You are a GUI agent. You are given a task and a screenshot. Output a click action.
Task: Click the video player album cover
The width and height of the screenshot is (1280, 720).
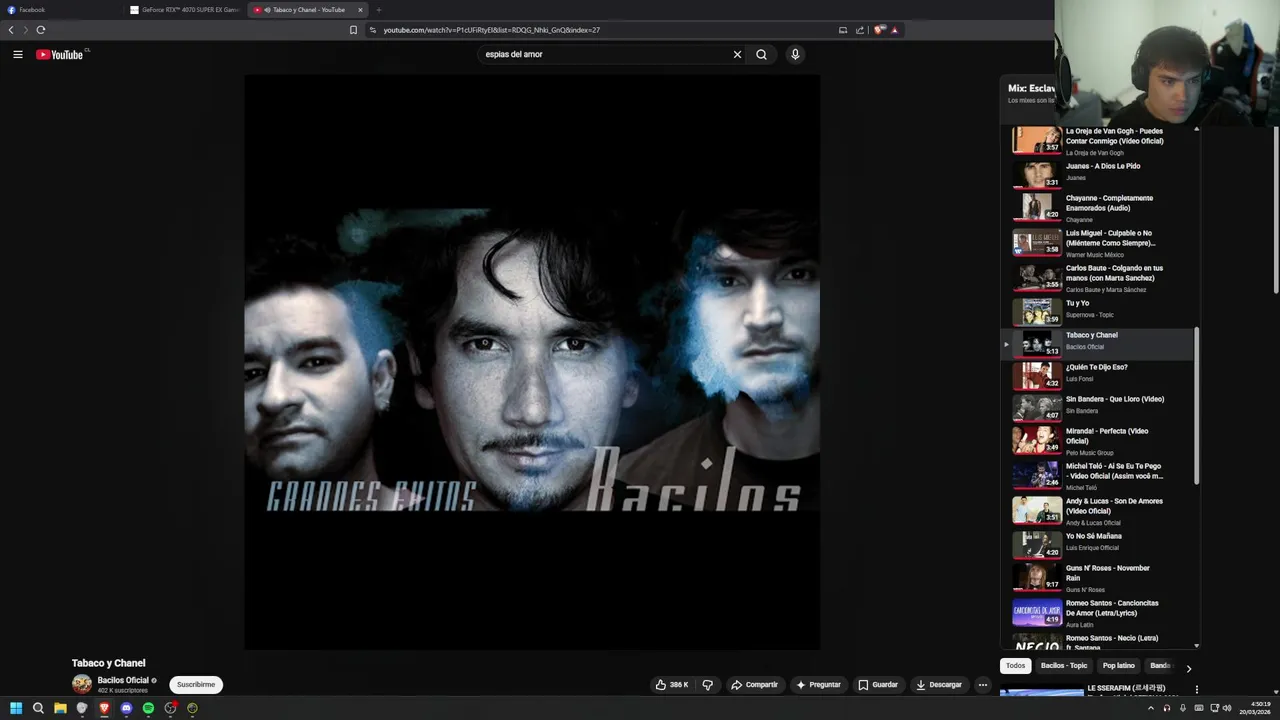pos(532,362)
